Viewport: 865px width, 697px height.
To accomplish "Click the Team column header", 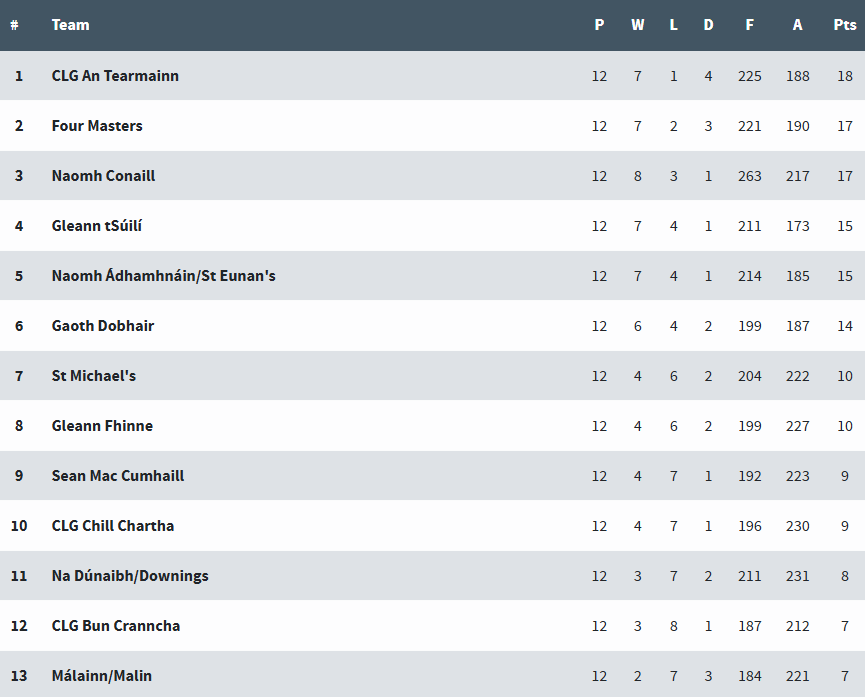I will (70, 25).
